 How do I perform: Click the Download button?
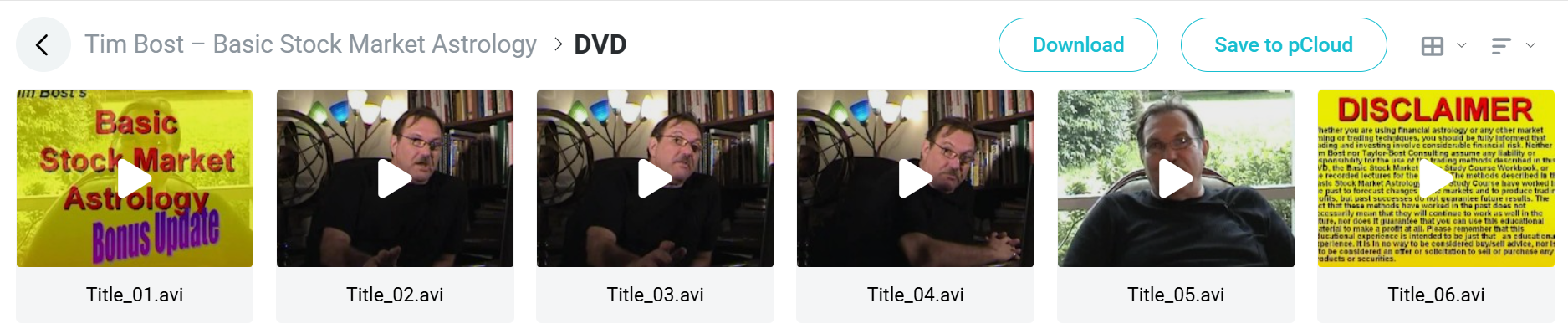[x=1078, y=44]
